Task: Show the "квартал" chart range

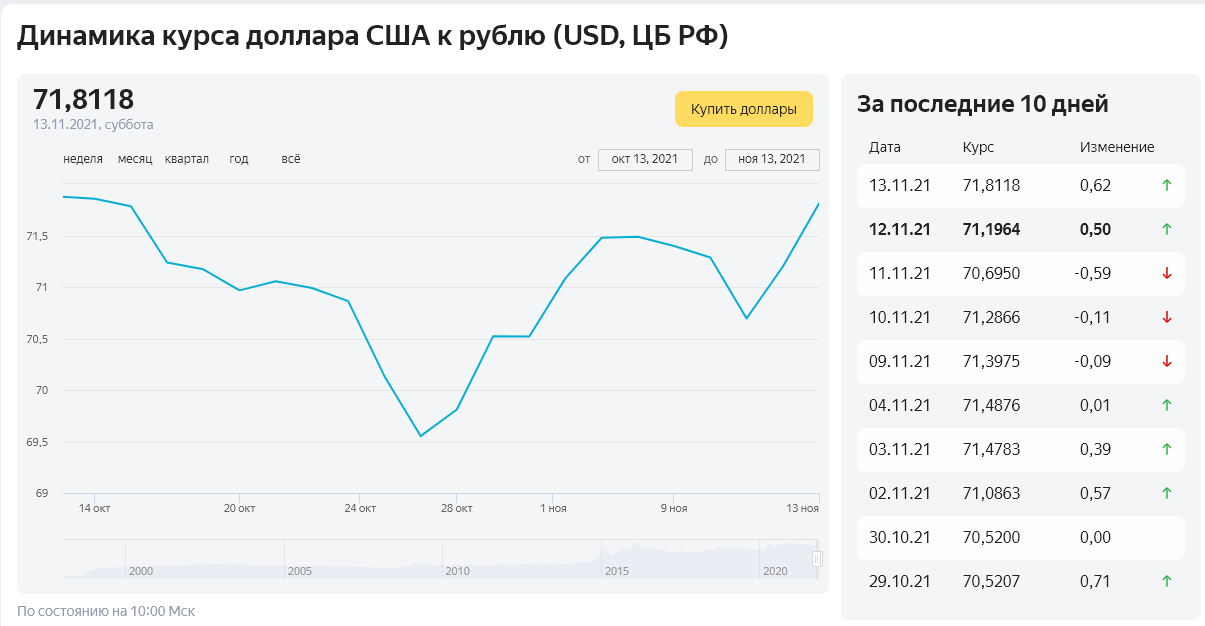Action: click(x=187, y=159)
